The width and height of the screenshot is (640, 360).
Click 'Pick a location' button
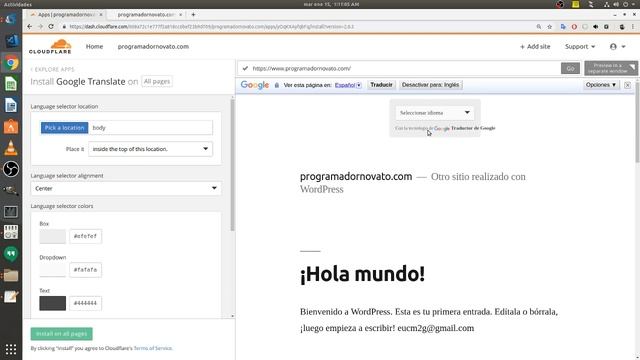point(64,128)
